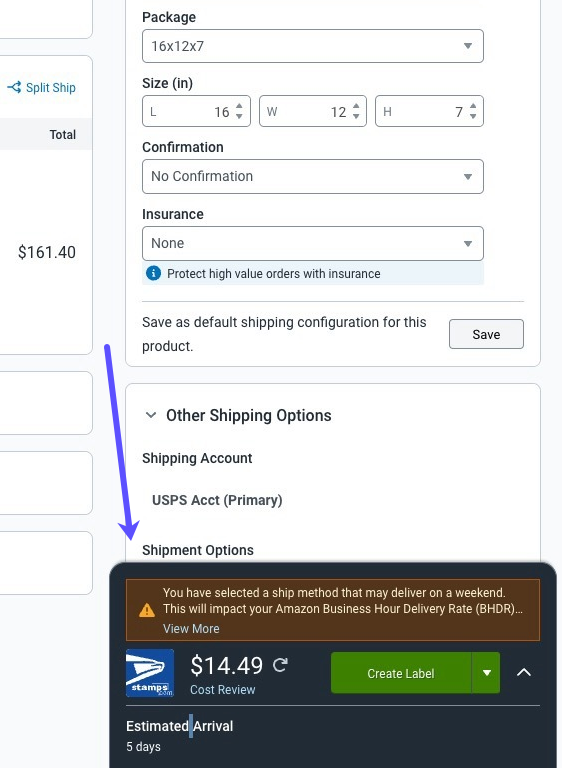Open the Insurance dropdown
The image size is (562, 768).
click(313, 243)
